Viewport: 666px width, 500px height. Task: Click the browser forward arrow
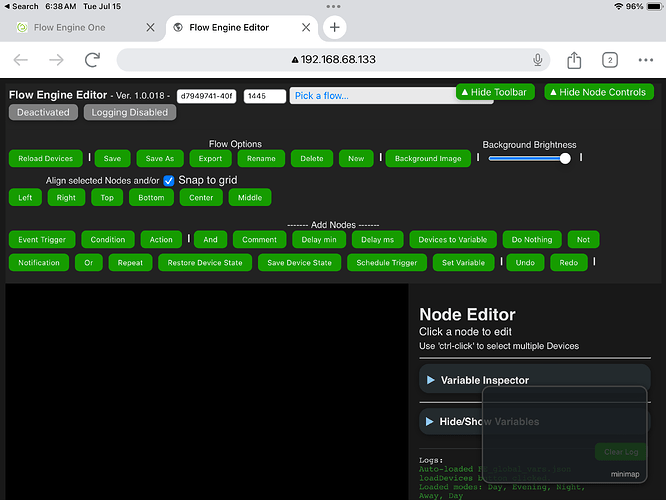click(x=56, y=60)
